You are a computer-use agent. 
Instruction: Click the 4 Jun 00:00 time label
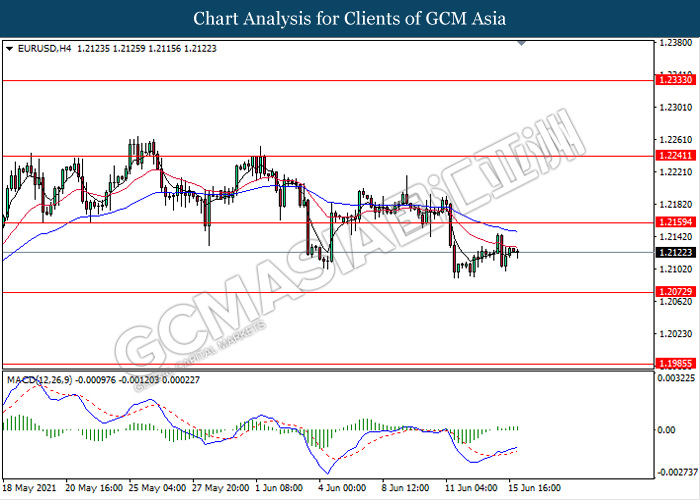pos(343,488)
